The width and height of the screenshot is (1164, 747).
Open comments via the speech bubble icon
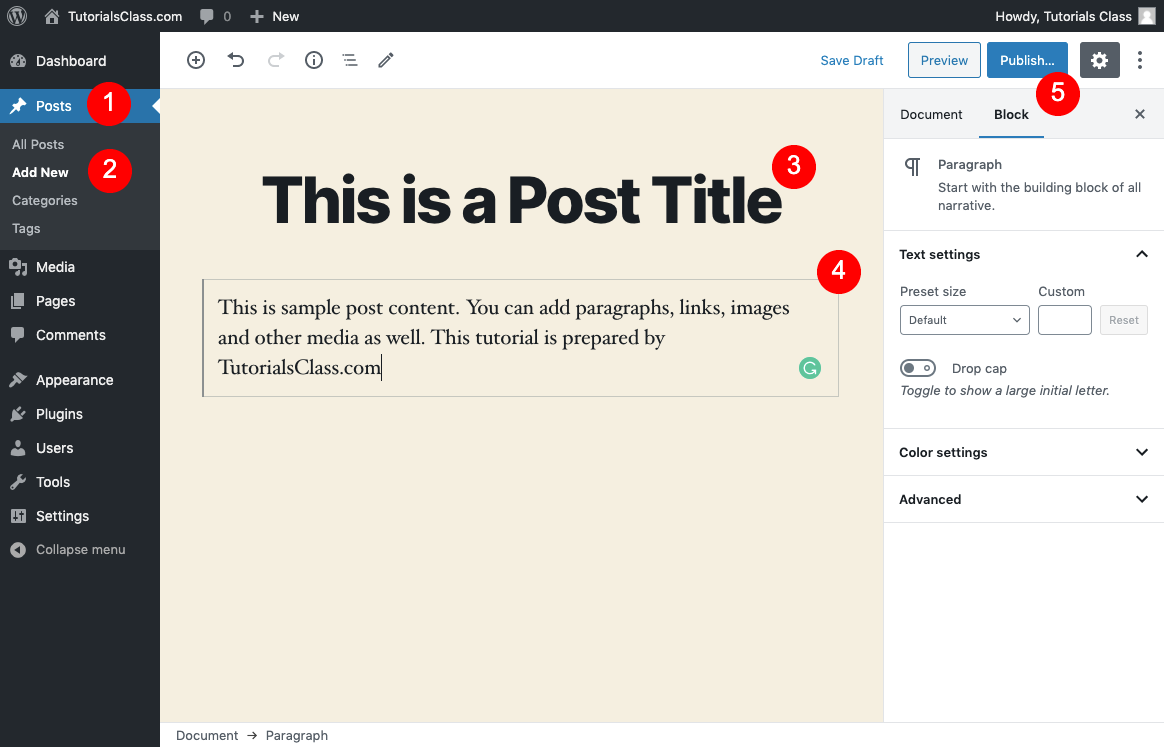(x=208, y=16)
